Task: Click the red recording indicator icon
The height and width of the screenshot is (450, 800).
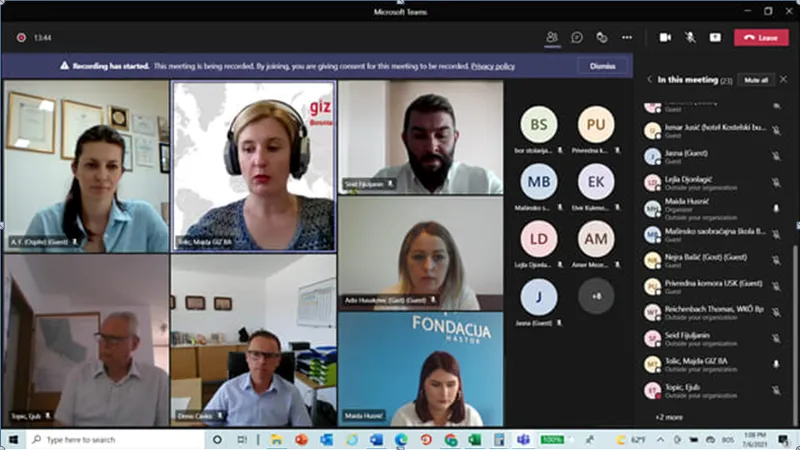Action: tap(21, 37)
